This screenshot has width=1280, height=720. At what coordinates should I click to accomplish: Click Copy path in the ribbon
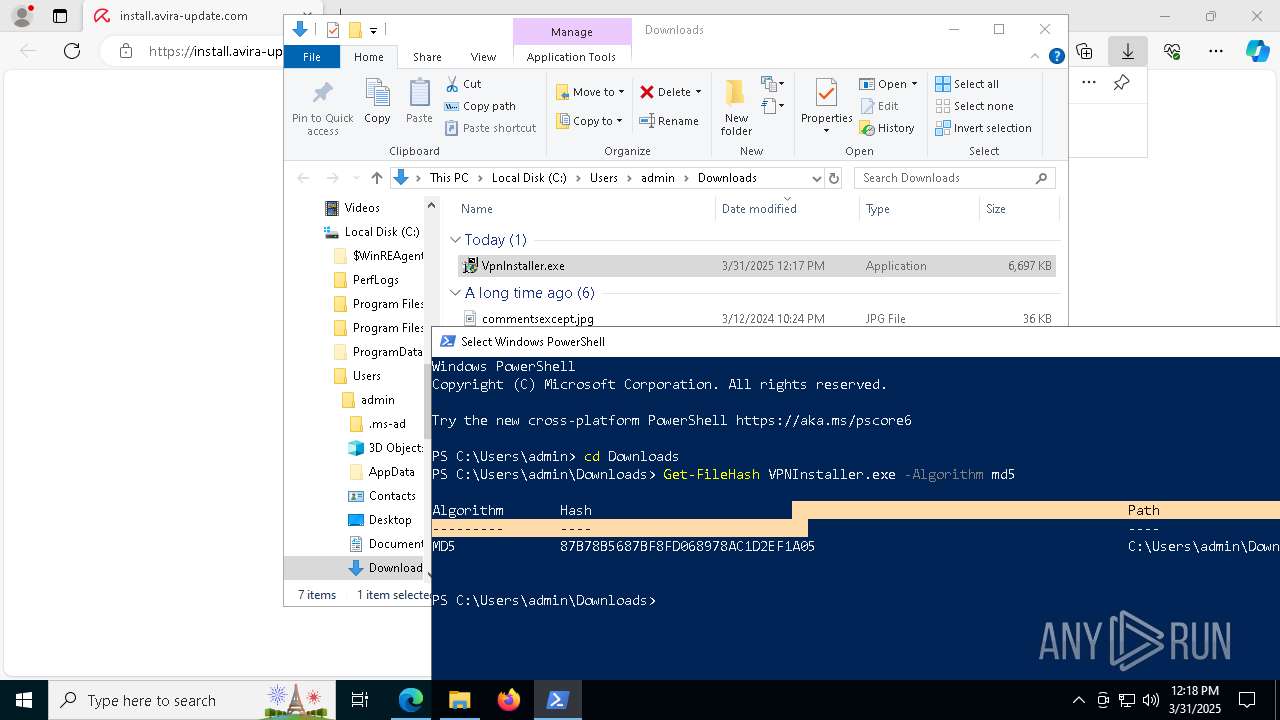point(480,106)
